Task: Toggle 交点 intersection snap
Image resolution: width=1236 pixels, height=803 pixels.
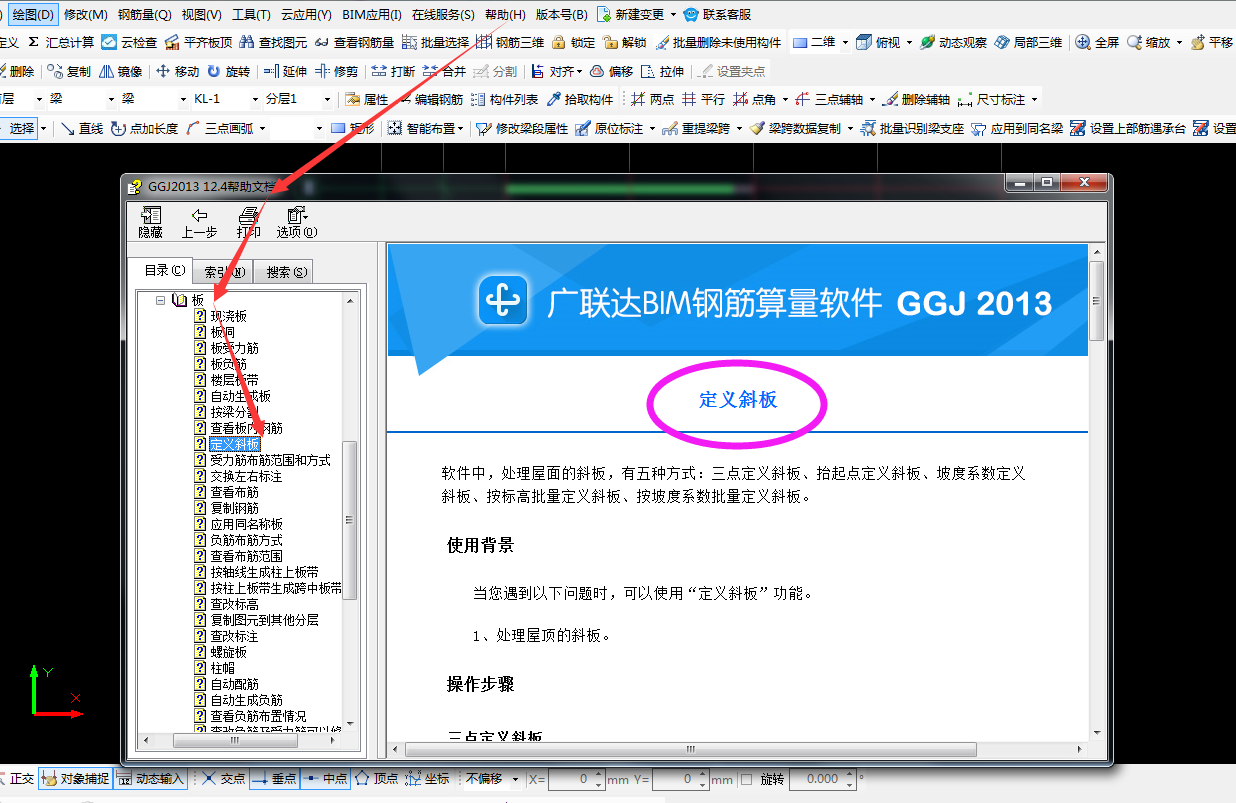Action: tap(223, 778)
